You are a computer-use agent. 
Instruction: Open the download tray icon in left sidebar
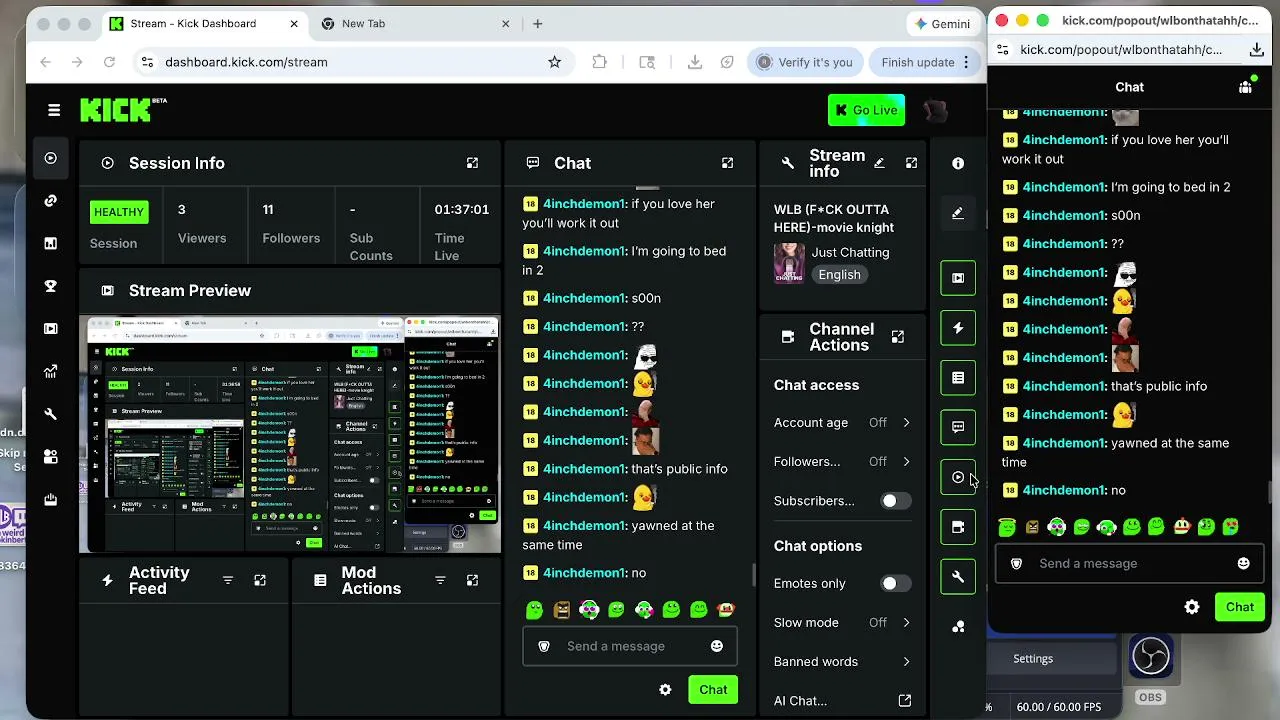(51, 500)
